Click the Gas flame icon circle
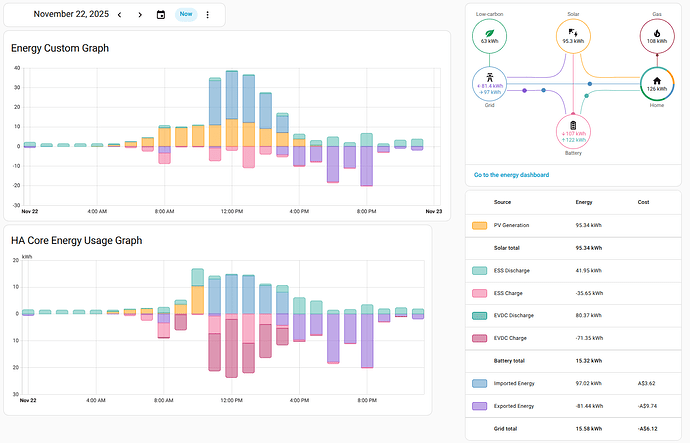The image size is (690, 443). (x=656, y=37)
